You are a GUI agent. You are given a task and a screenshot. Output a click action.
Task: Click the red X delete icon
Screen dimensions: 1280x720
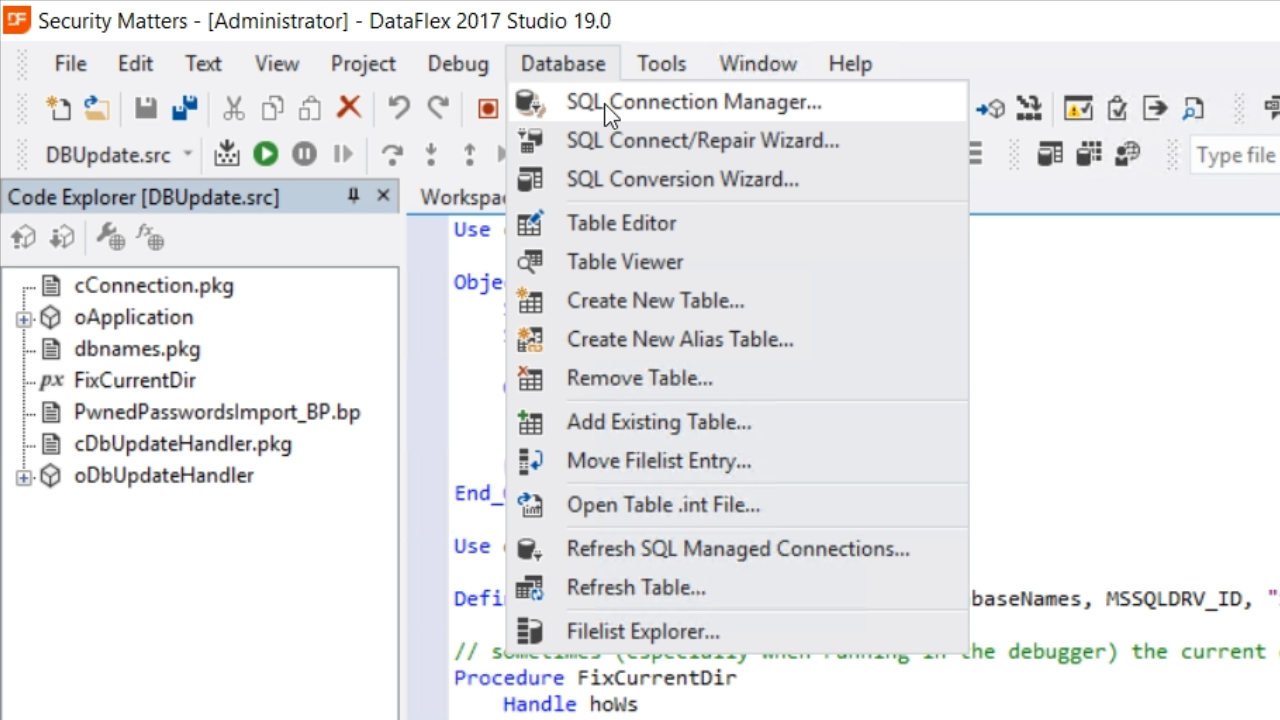(349, 108)
